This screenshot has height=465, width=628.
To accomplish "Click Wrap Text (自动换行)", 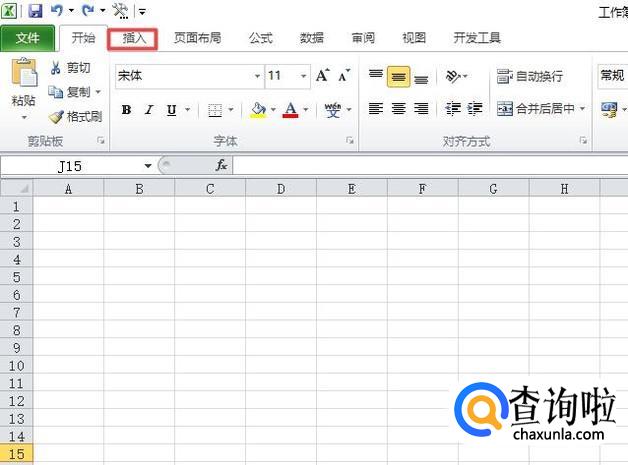I will (529, 76).
